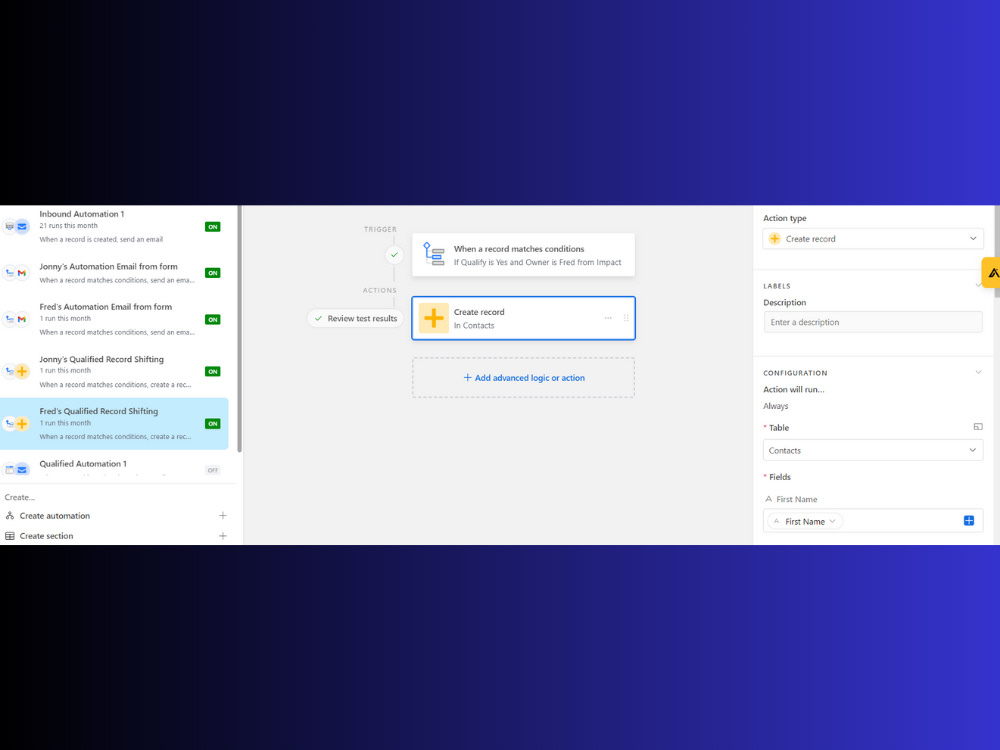Click the Enter a description field
Viewport: 1000px width, 750px height.
872,321
